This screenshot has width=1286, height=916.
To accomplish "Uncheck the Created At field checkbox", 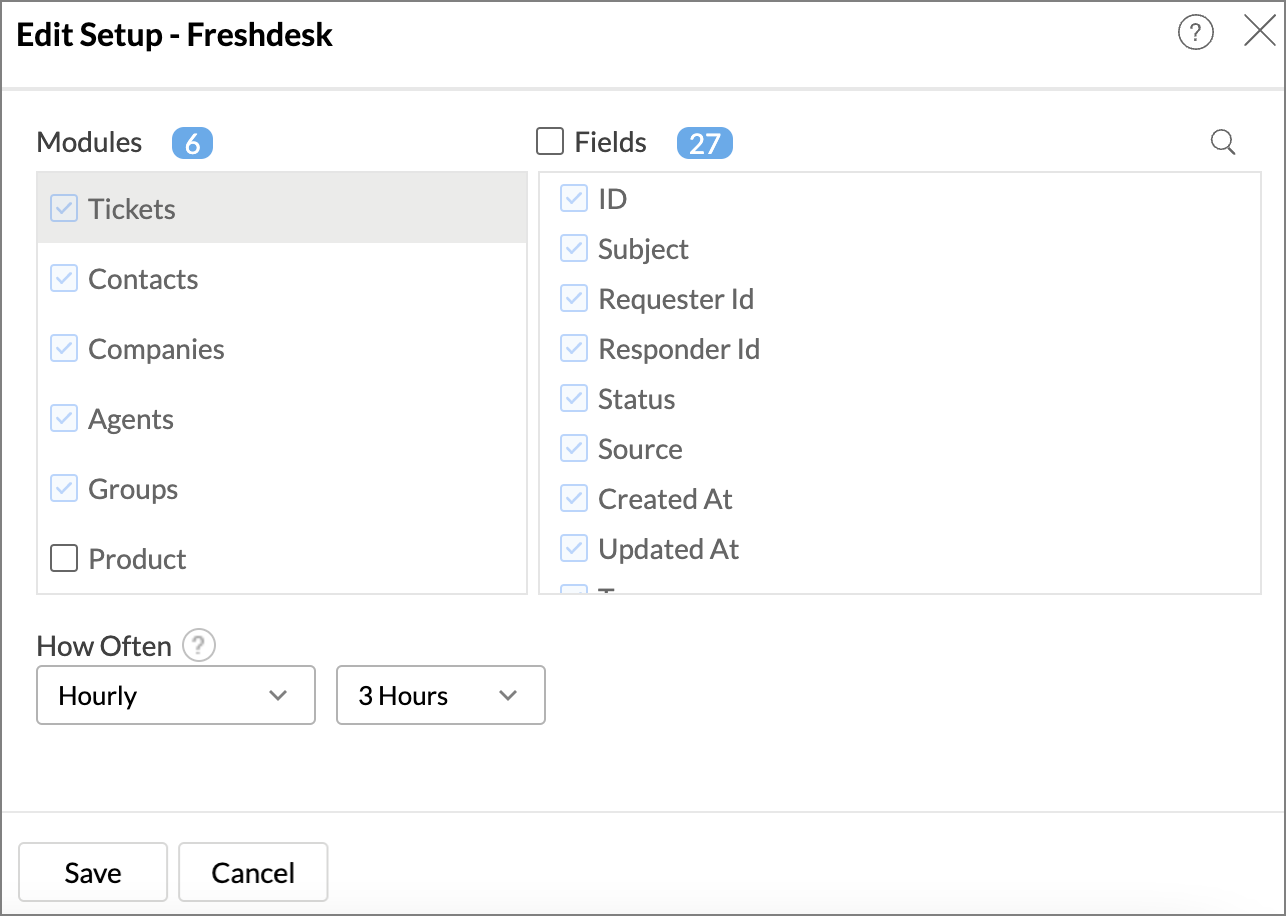I will pyautogui.click(x=574, y=498).
